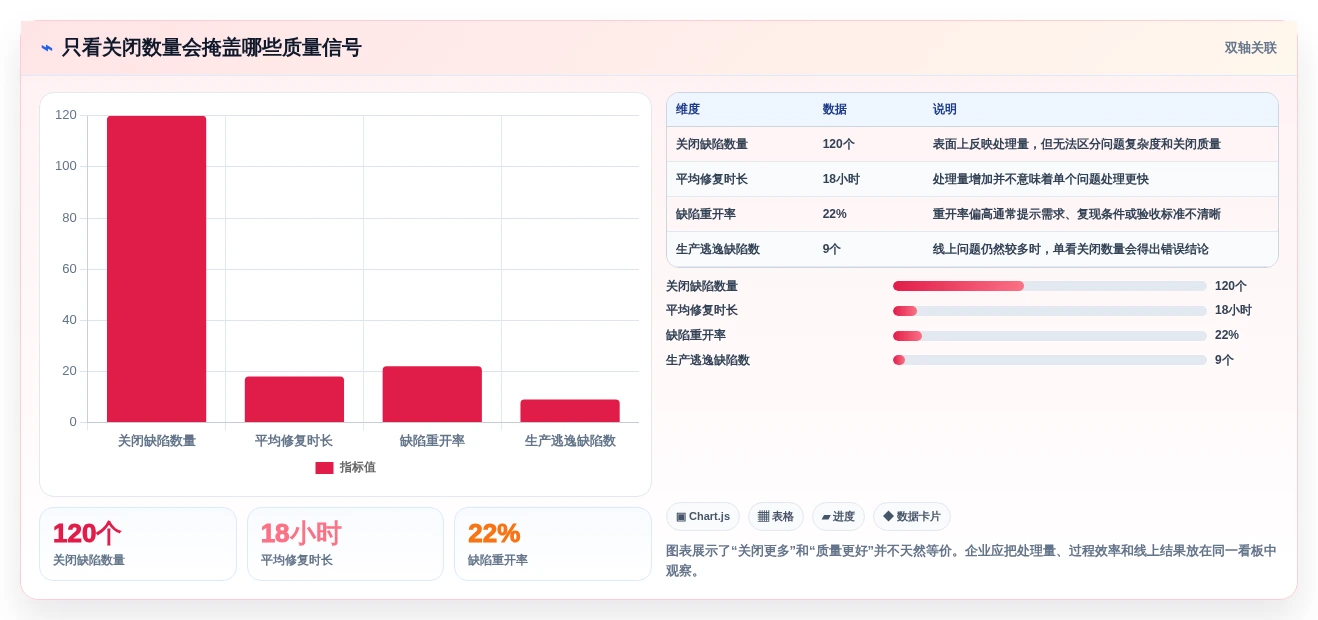Viewport: 1318px width, 620px height.
Task: Click the x-axis label 关闭缺陷数量
Action: click(x=156, y=441)
